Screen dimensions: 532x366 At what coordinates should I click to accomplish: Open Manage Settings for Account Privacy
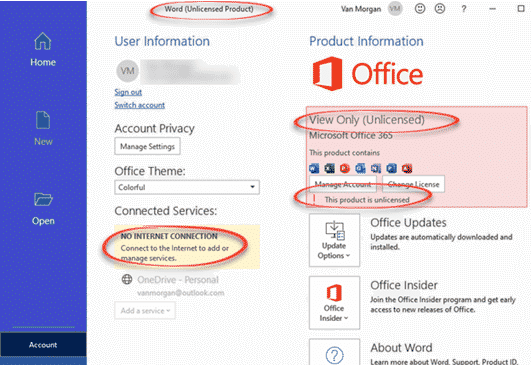coord(147,146)
